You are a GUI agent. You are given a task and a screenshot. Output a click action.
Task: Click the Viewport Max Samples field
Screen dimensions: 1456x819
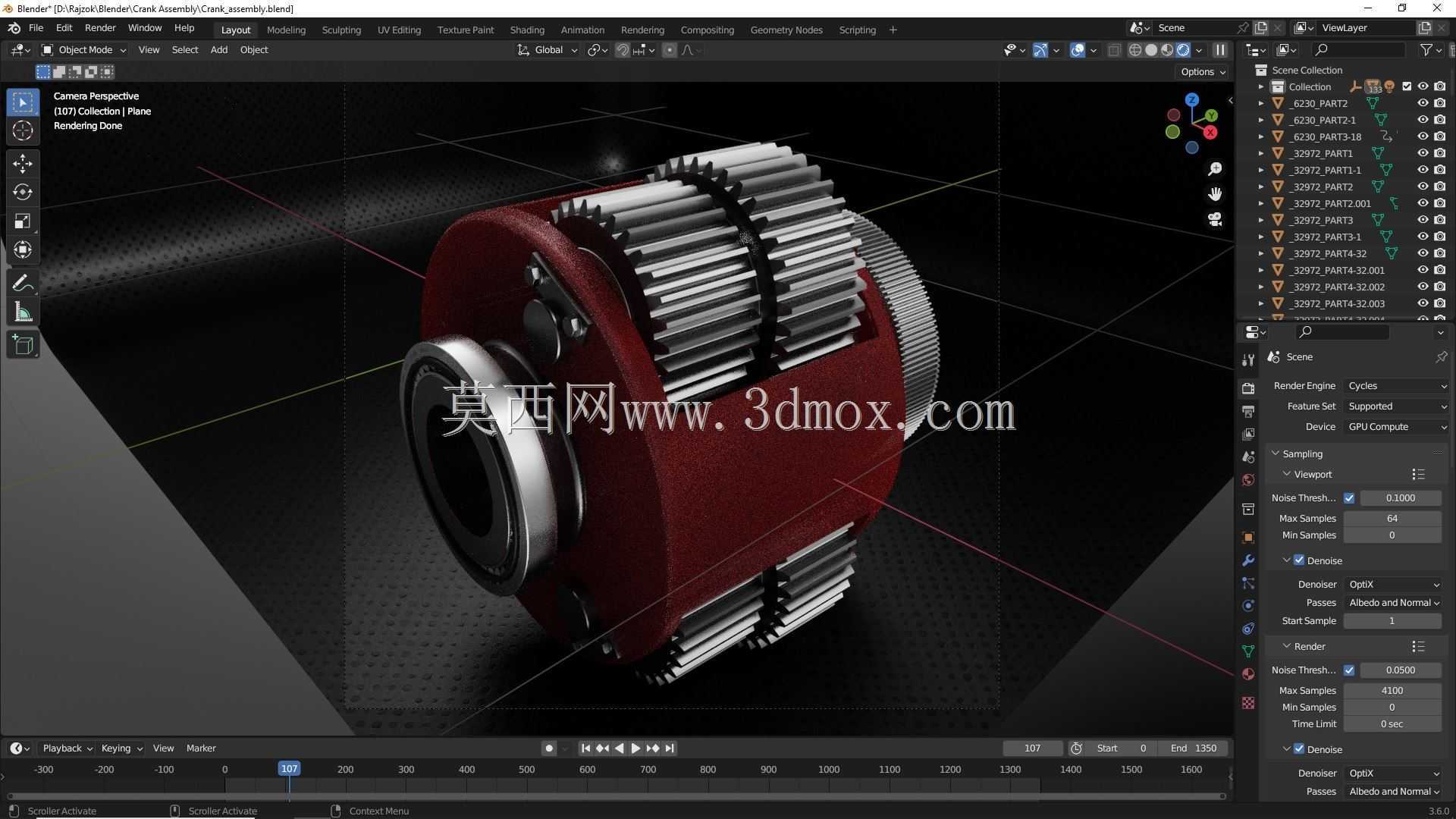1392,519
